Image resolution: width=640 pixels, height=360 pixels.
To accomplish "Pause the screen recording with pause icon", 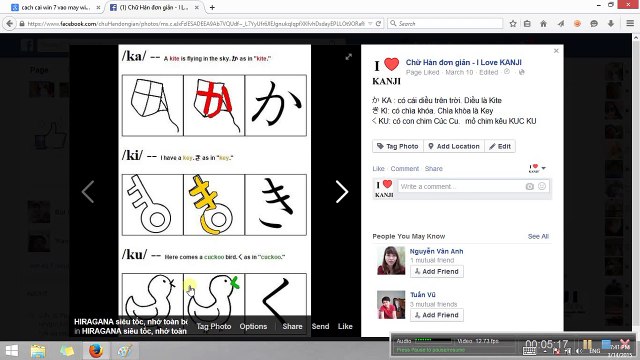I will click(x=587, y=344).
